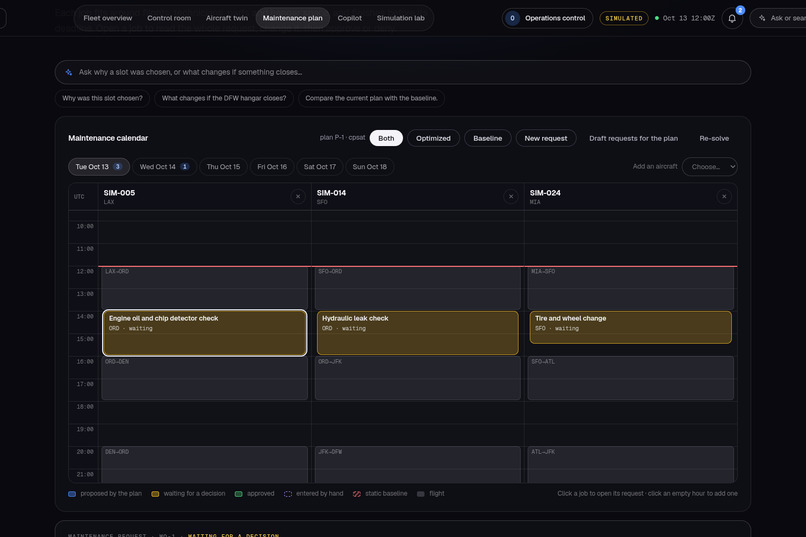Open the Tire and wheel change job
806x537 pixels.
[x=630, y=327]
